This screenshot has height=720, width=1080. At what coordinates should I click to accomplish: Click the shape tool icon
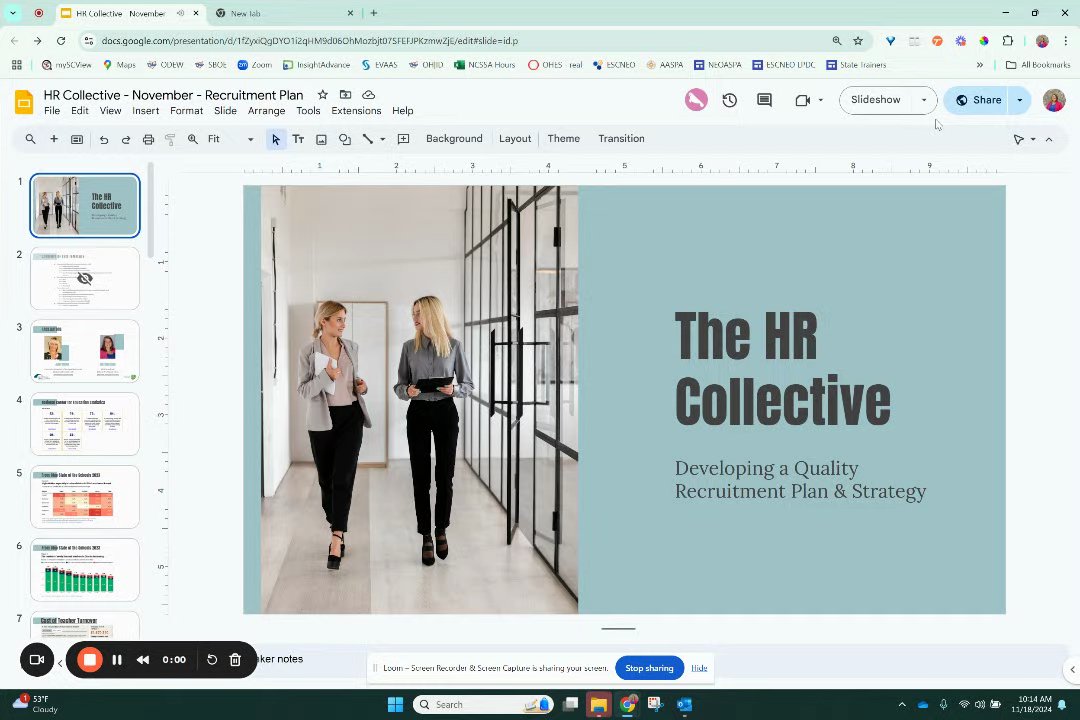coord(344,139)
